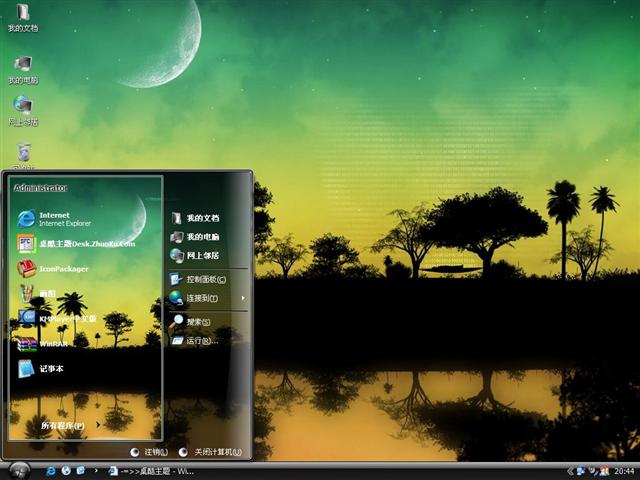Viewport: 640px width, 480px height.
Task: Expand the 连接到 submenu
Action: [200, 298]
